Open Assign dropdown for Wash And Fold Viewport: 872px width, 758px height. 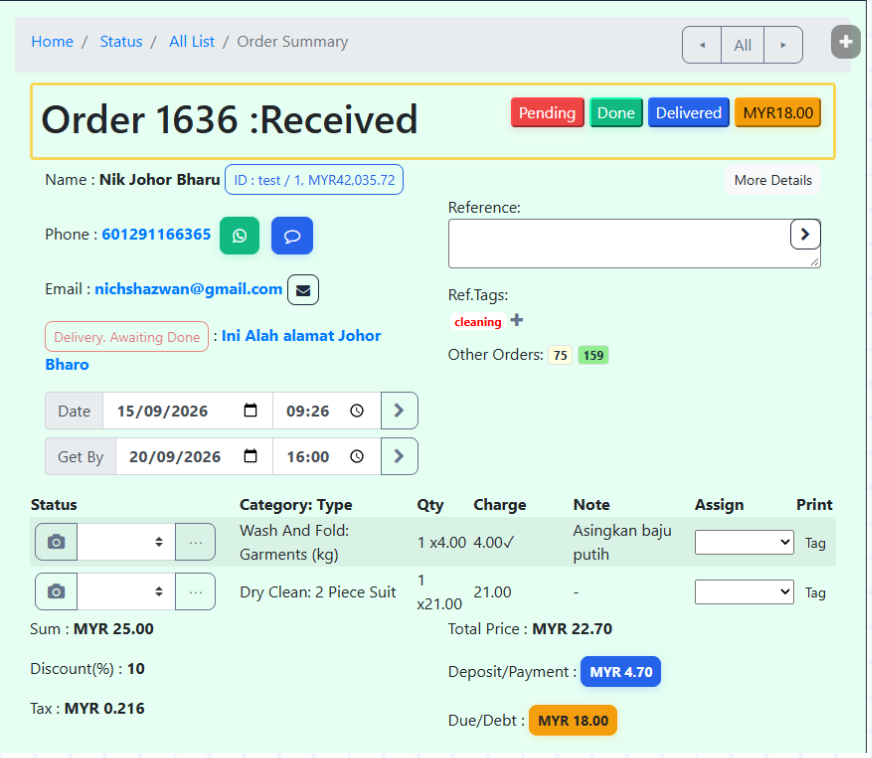tap(744, 542)
